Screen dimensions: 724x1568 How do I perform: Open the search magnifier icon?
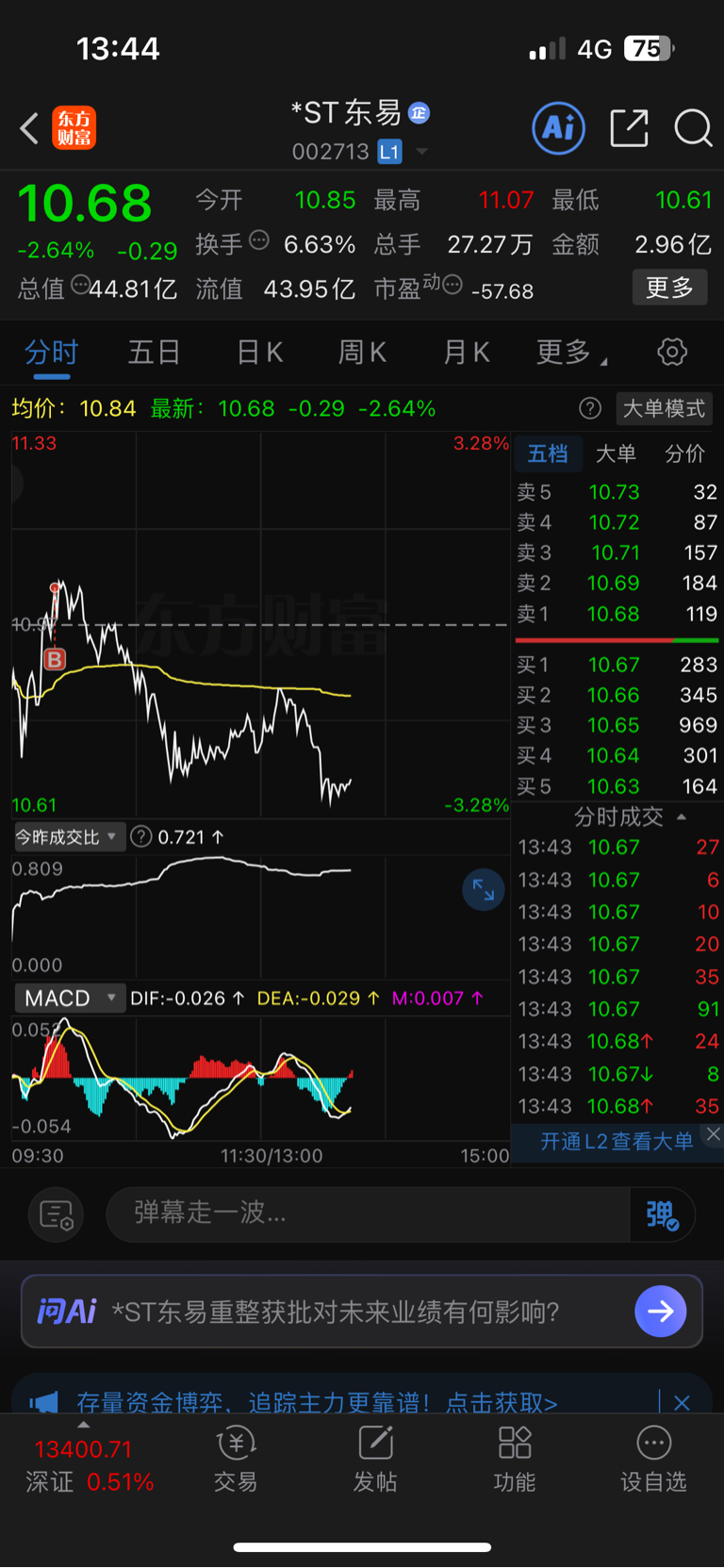pos(693,128)
